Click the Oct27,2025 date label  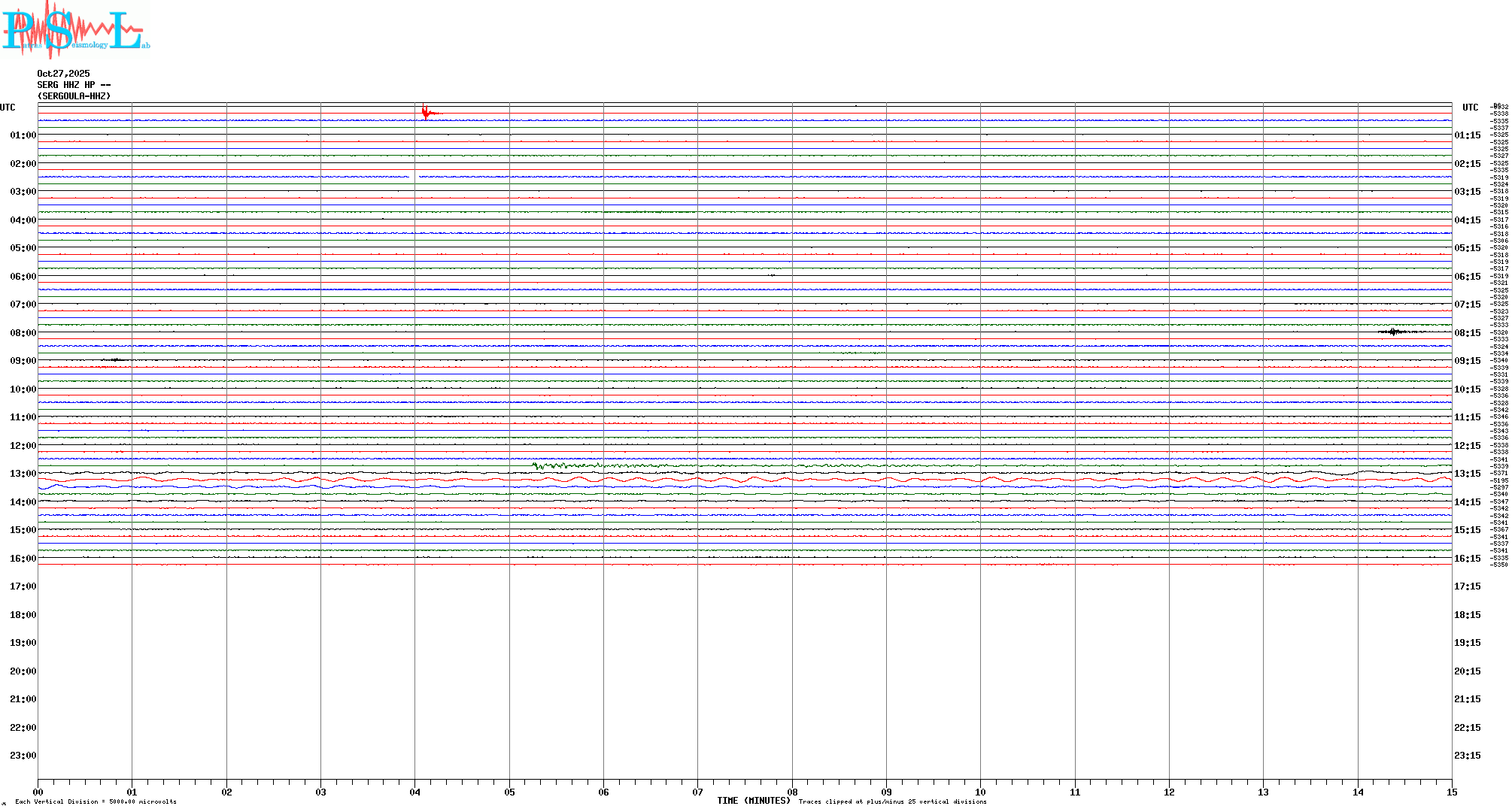tap(63, 74)
